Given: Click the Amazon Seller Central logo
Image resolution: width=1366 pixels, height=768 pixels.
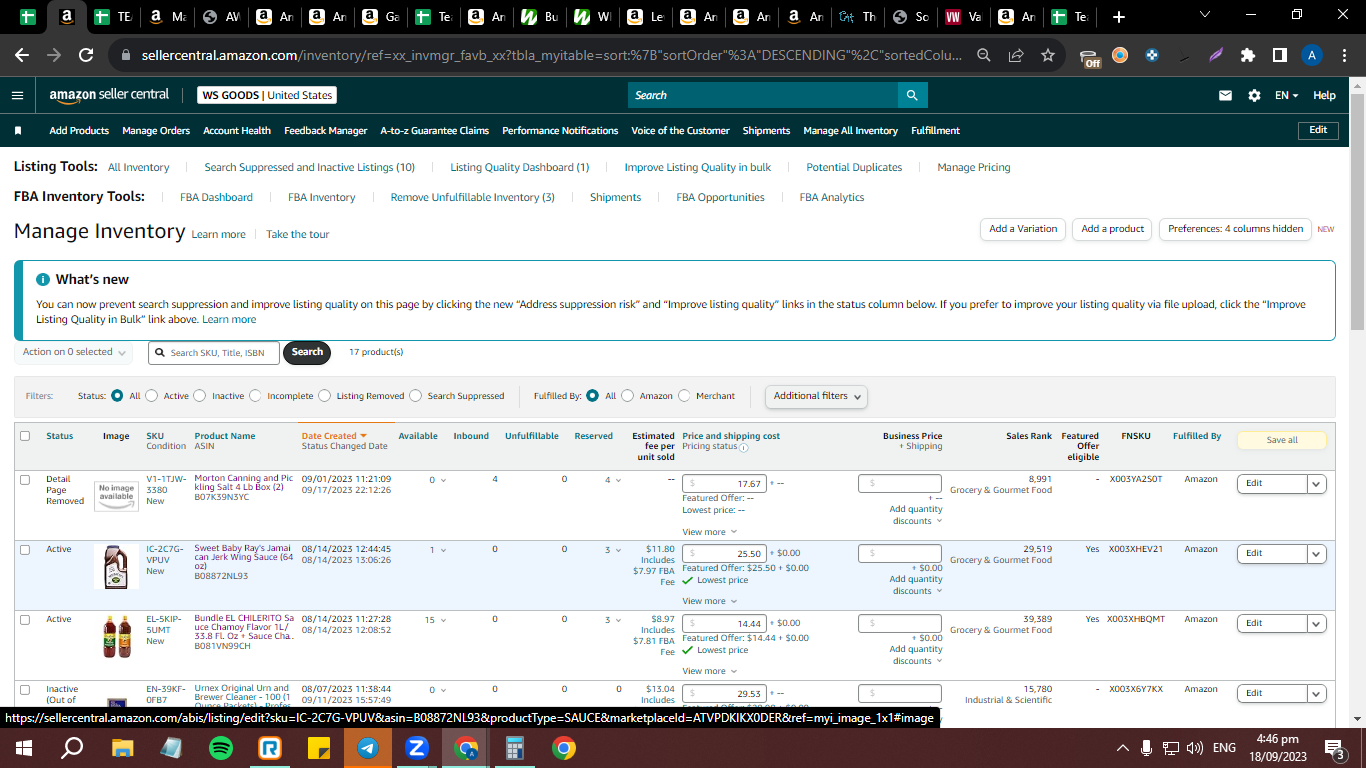Looking at the screenshot, I should click(x=109, y=95).
